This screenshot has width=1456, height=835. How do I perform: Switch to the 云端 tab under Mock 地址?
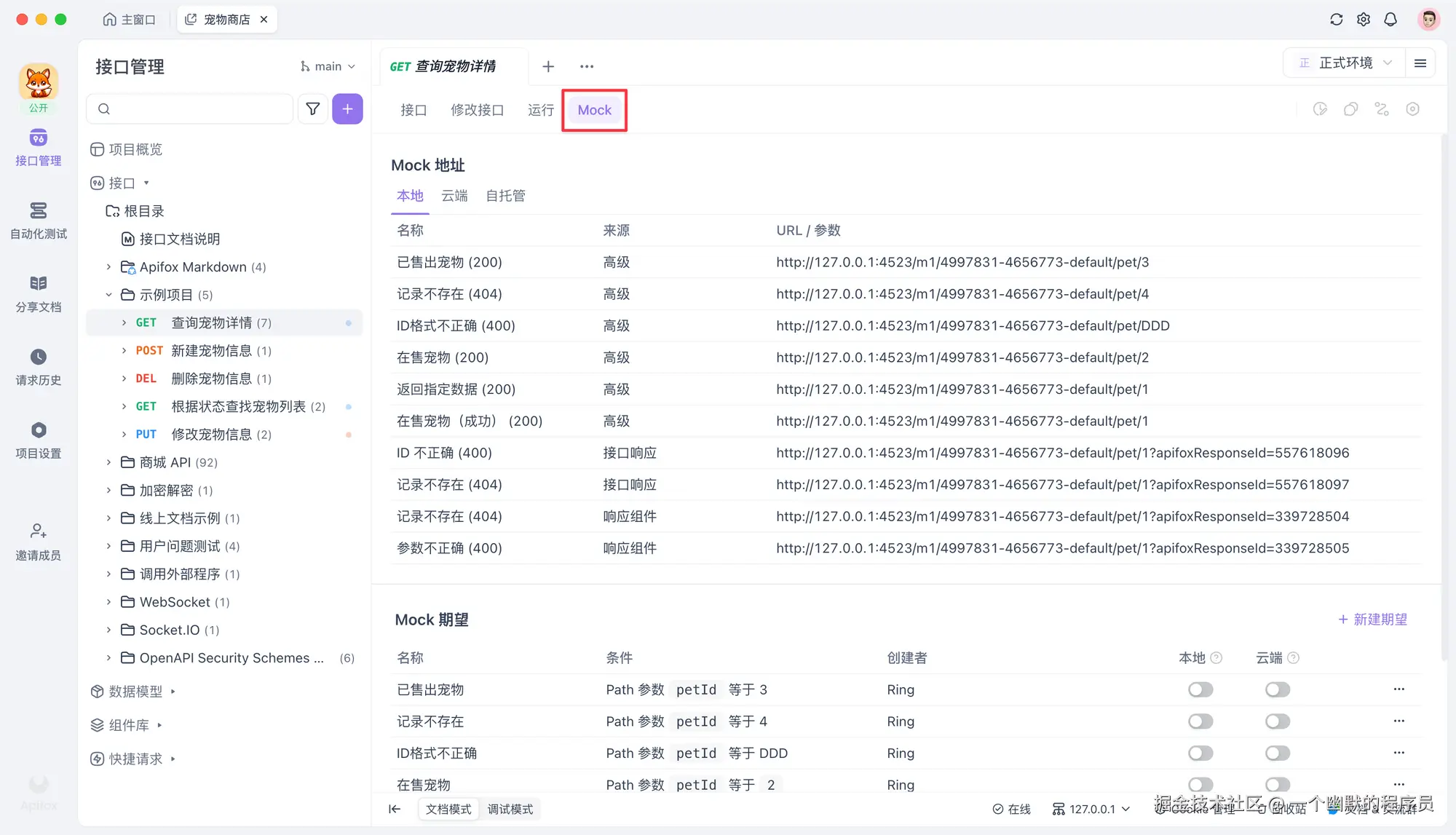[x=454, y=195]
